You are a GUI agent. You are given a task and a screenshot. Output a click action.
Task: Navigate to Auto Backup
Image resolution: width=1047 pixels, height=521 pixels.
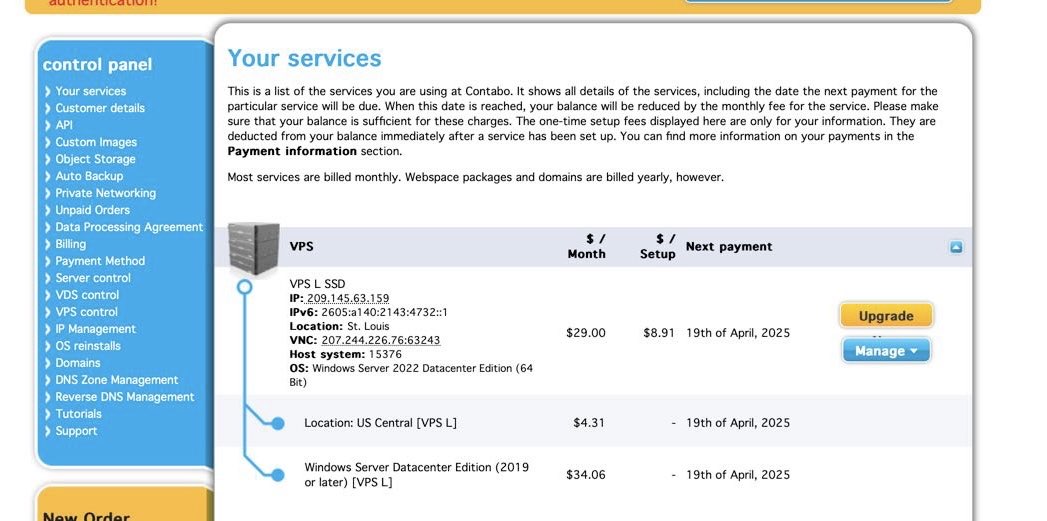tap(89, 176)
